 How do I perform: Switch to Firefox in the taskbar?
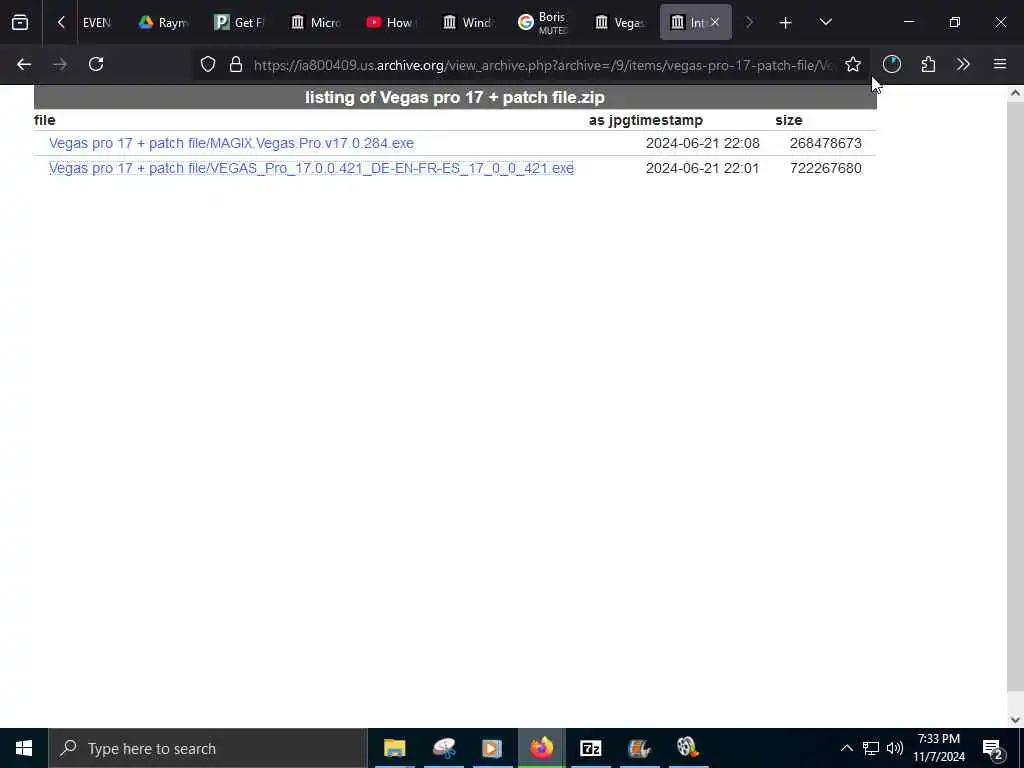[541, 748]
